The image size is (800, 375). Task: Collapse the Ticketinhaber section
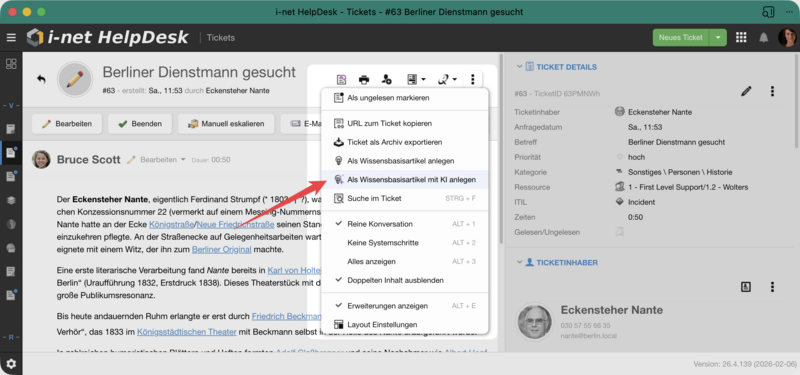(519, 262)
